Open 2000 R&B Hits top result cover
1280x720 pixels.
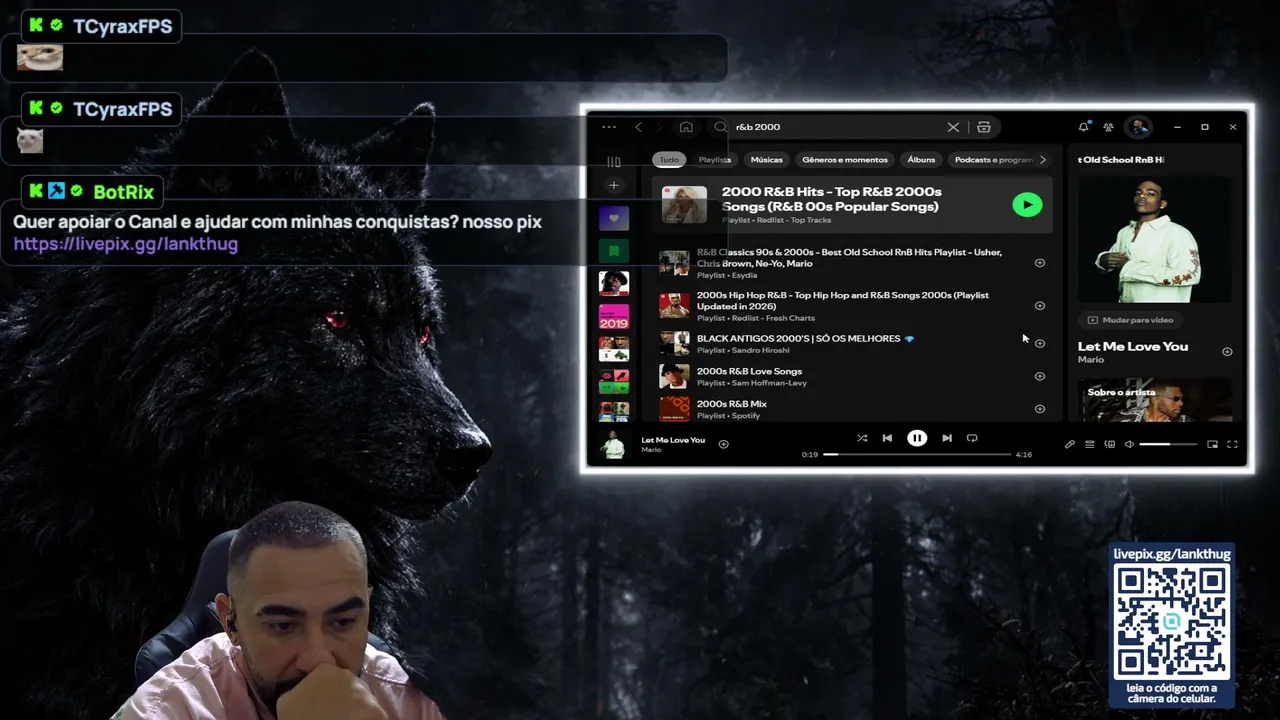684,205
